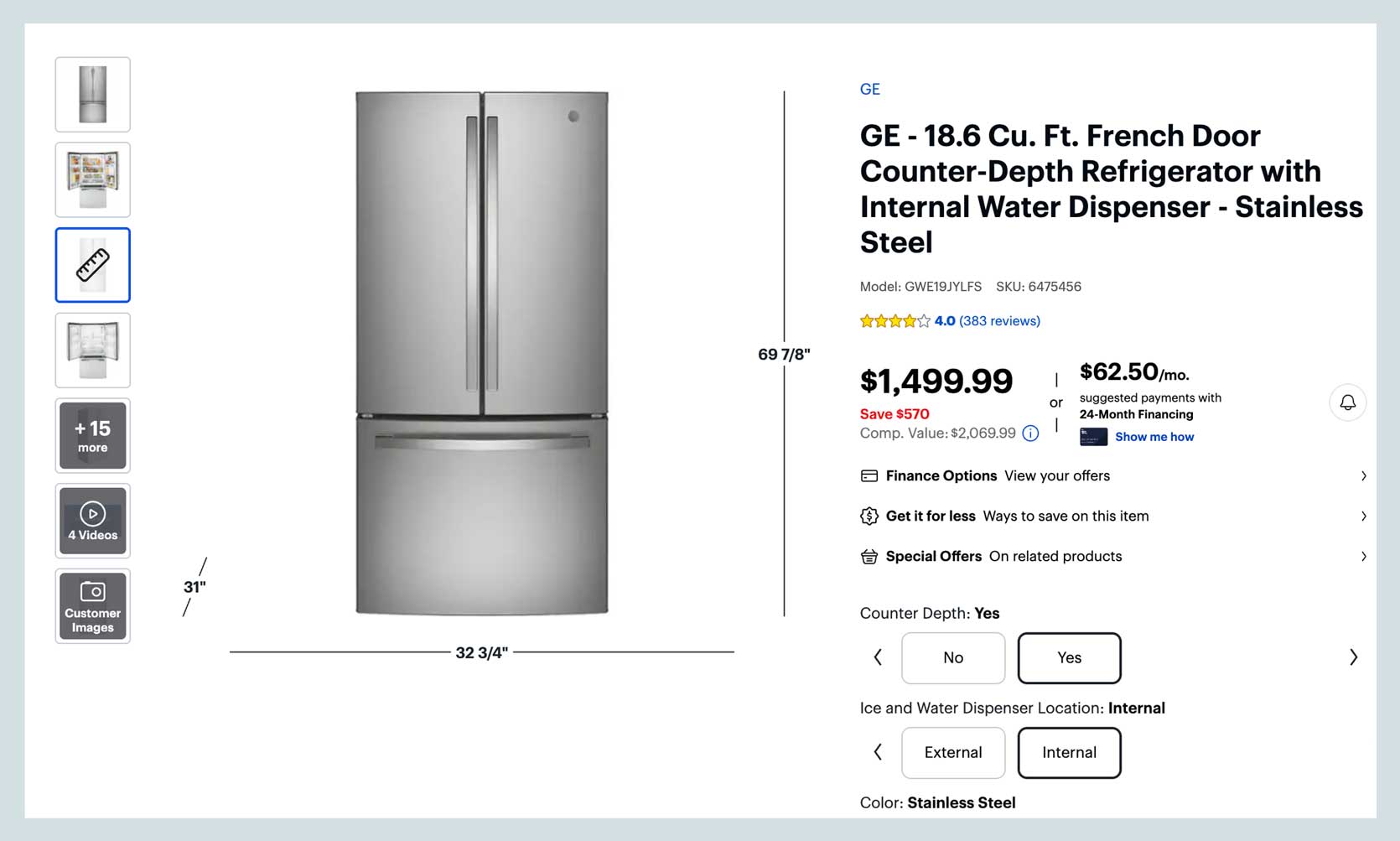Click the star rating icons
Image resolution: width=1400 pixels, height=841 pixels.
tap(894, 321)
